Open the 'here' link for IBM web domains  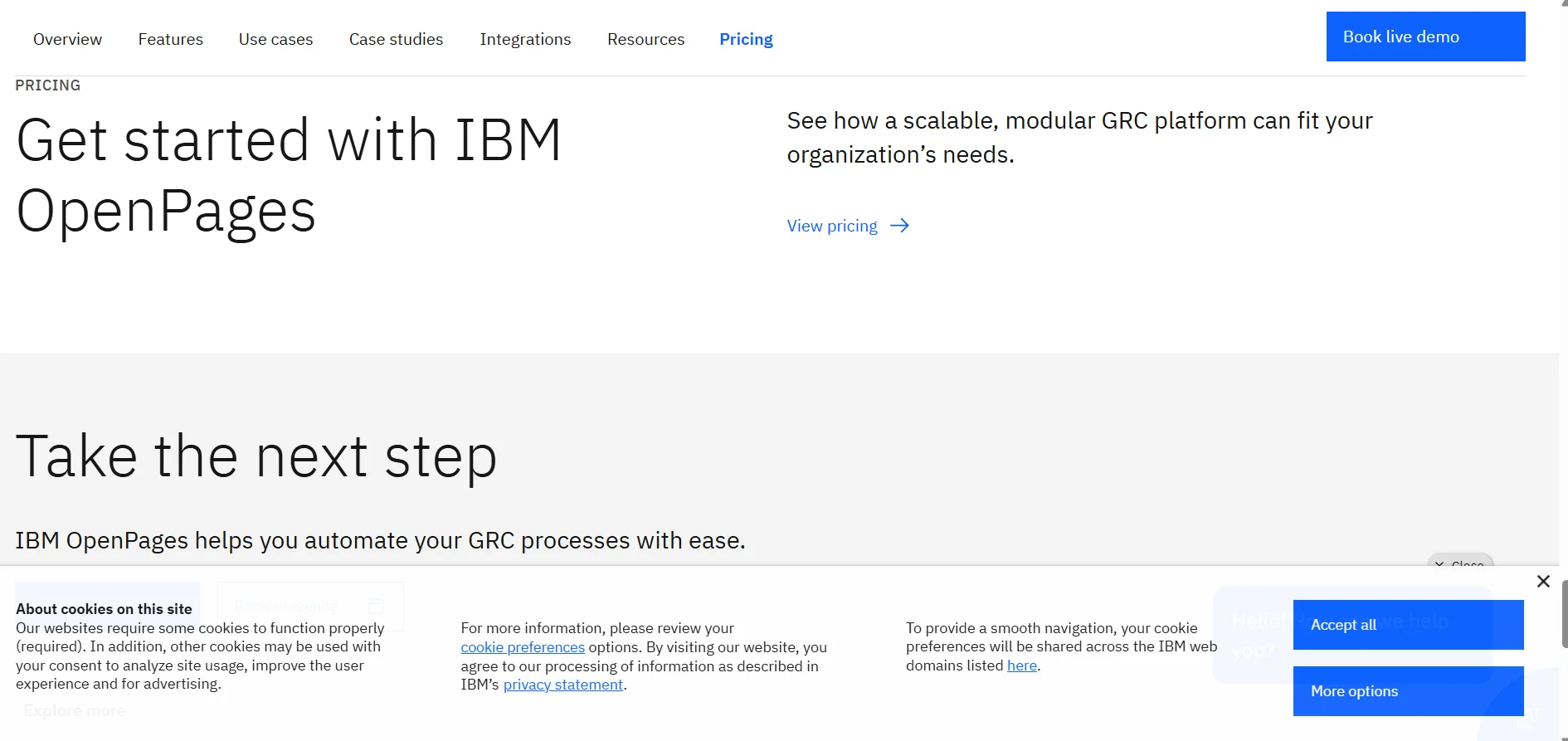[1022, 665]
